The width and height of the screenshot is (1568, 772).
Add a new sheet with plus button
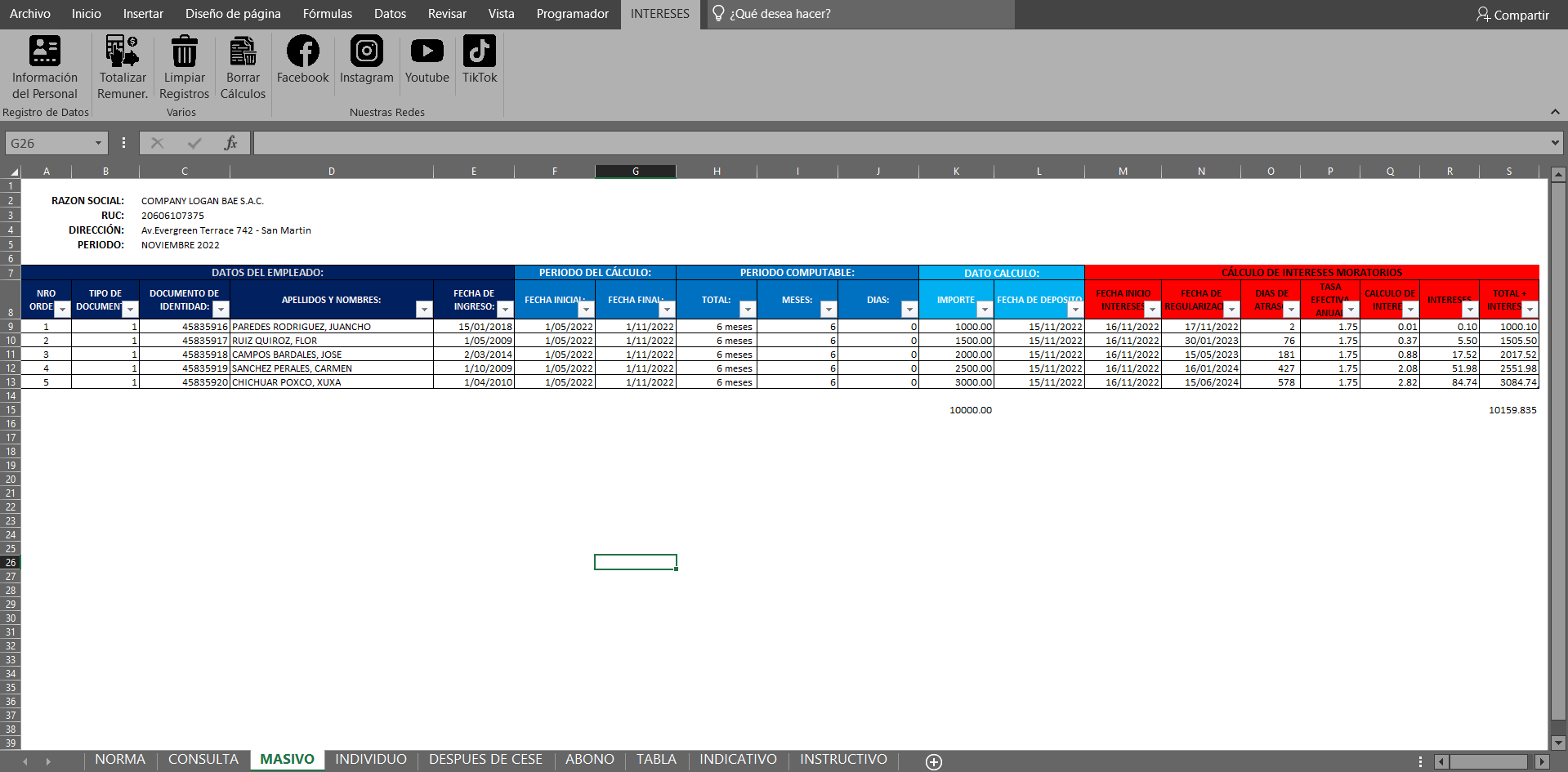934,761
